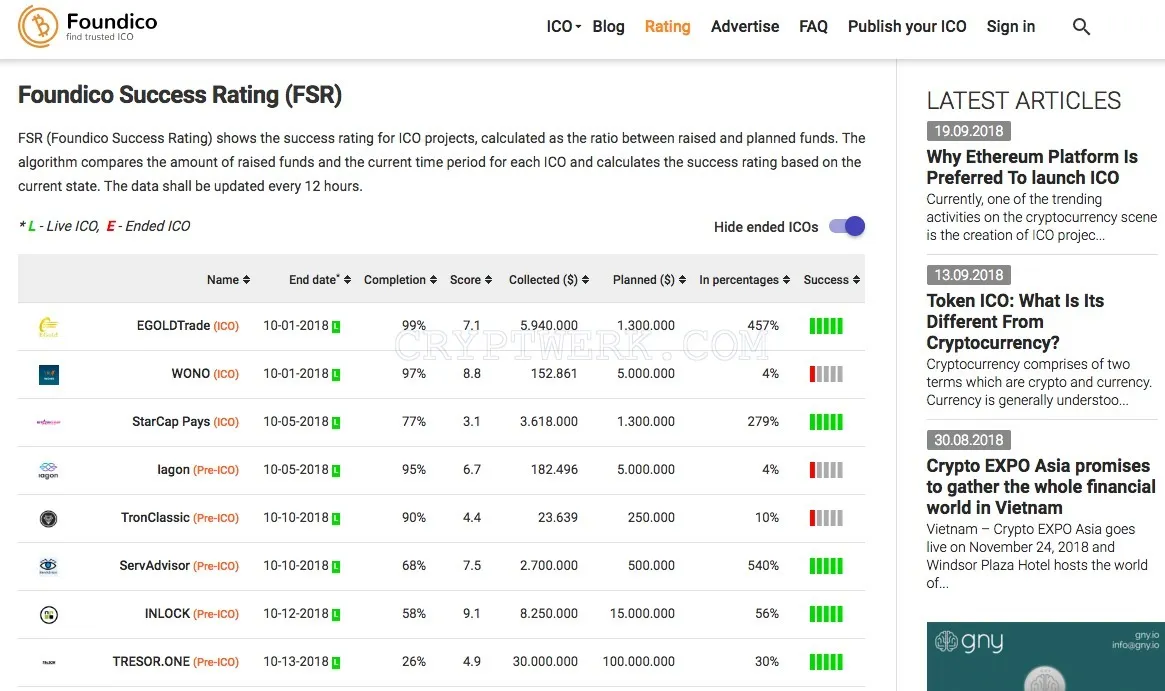Click the EGOLDTrade project logo

pos(48,326)
